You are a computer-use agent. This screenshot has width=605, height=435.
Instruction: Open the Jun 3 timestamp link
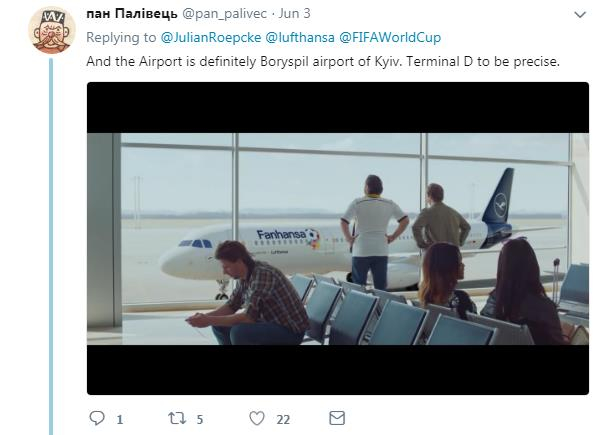coord(297,16)
